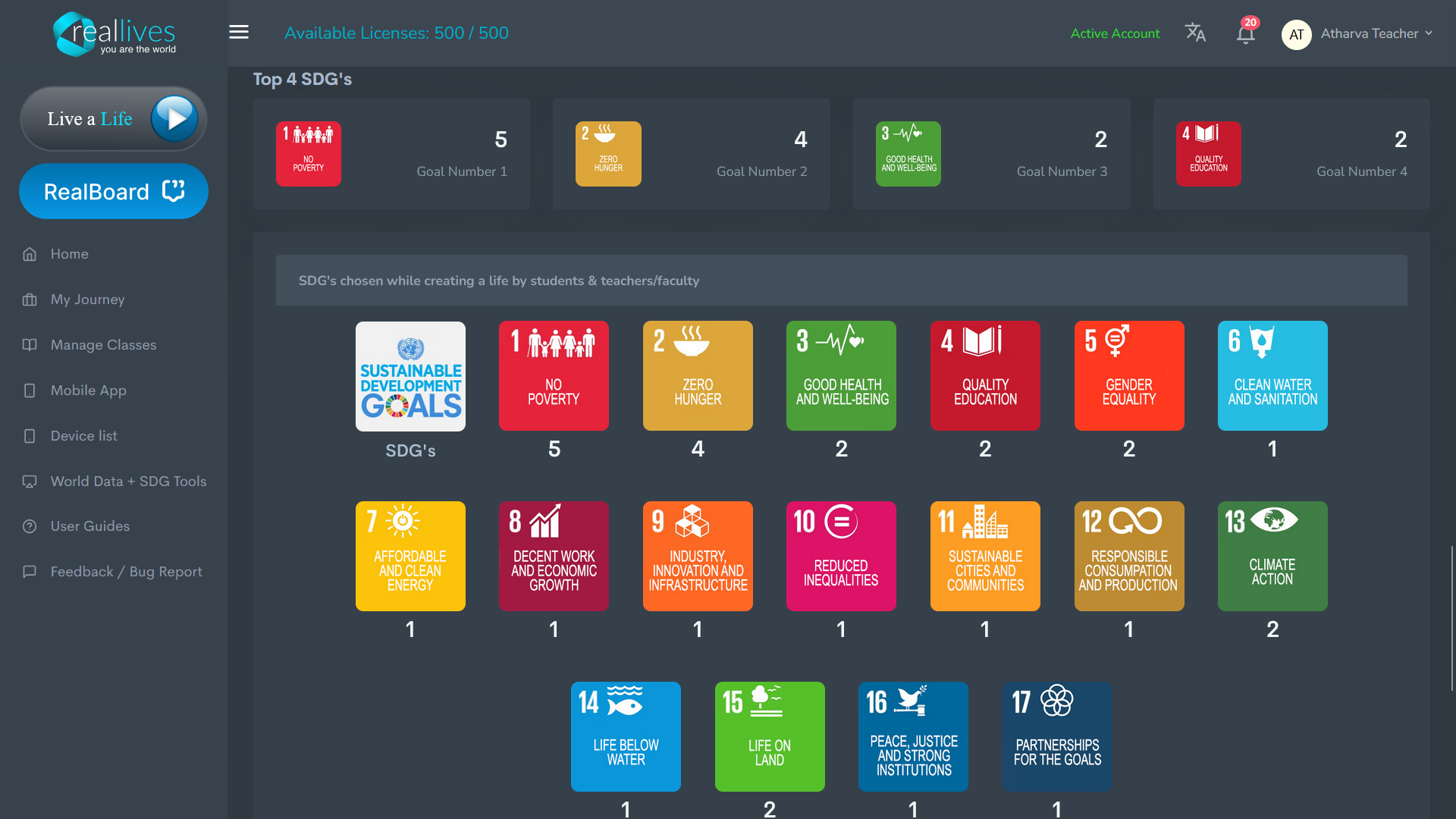Image resolution: width=1456 pixels, height=819 pixels.
Task: Select the Climate Action tile
Action: click(1272, 556)
